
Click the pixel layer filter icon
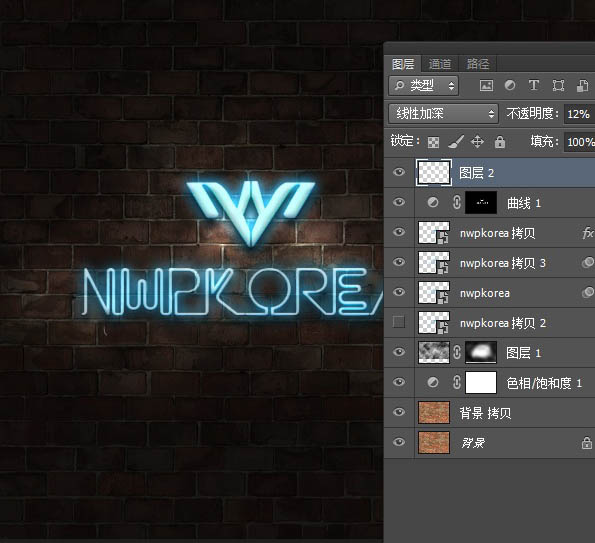pyautogui.click(x=486, y=85)
